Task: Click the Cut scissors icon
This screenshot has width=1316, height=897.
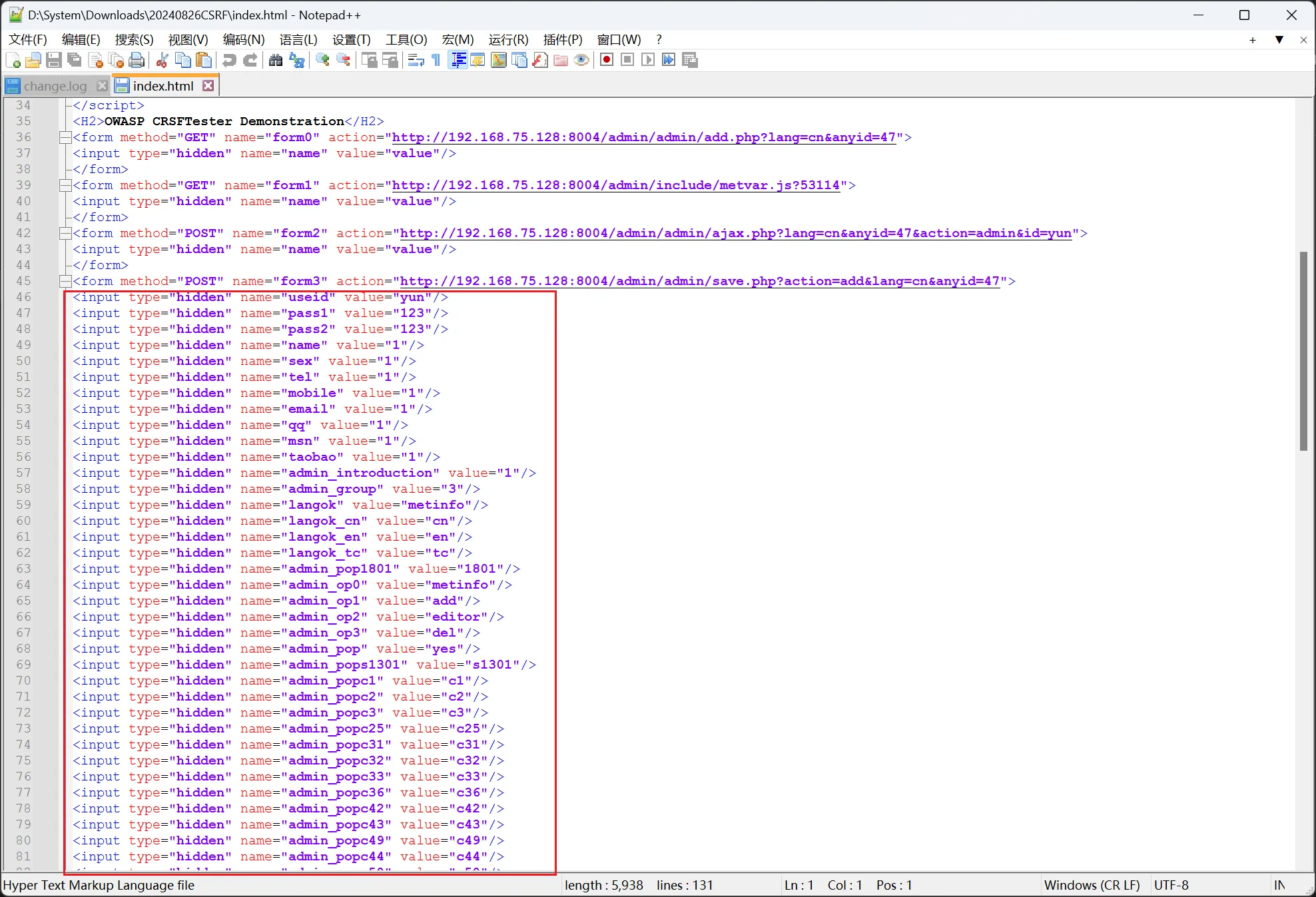Action: pos(162,61)
